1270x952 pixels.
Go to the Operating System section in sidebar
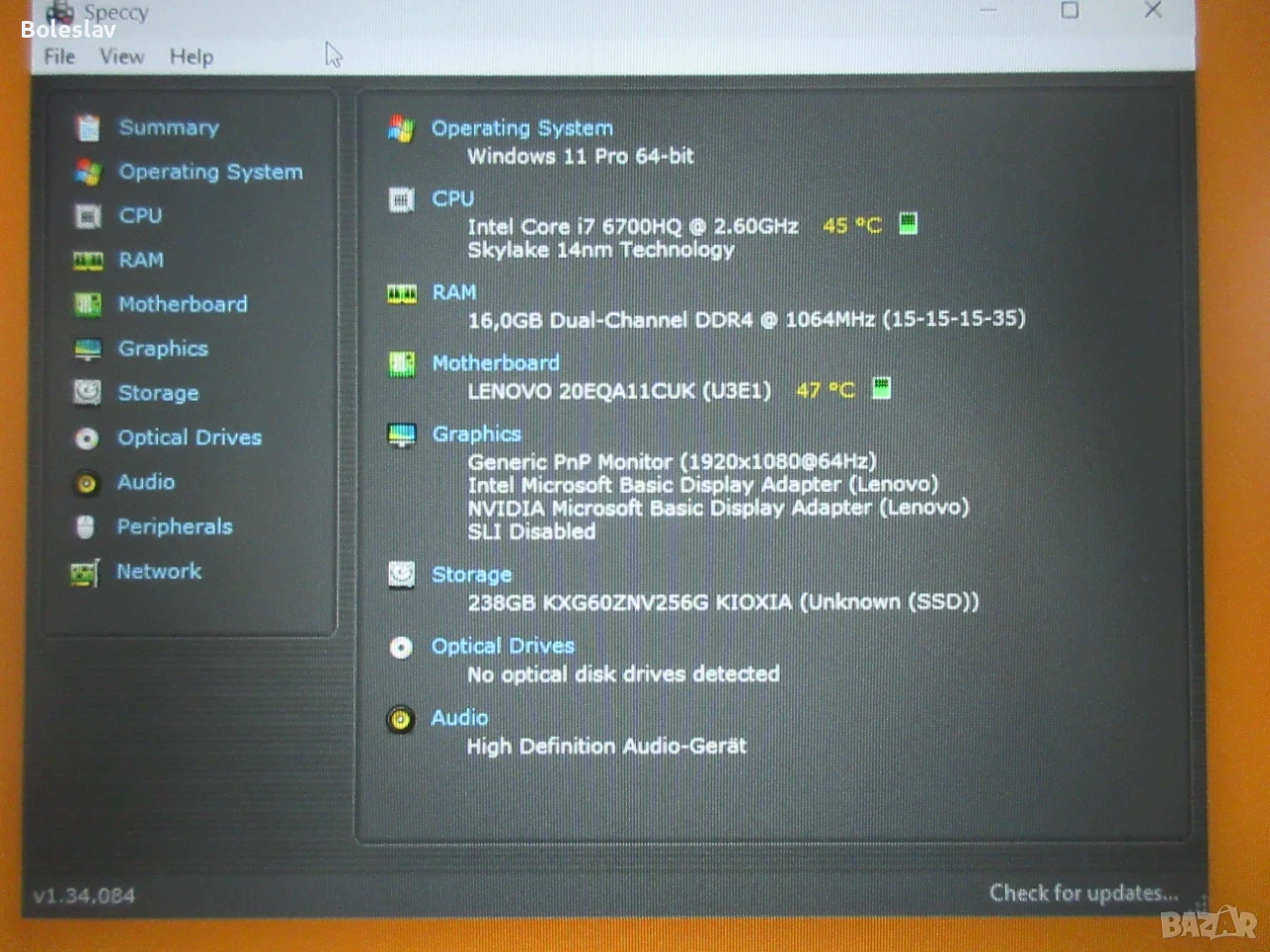click(210, 173)
